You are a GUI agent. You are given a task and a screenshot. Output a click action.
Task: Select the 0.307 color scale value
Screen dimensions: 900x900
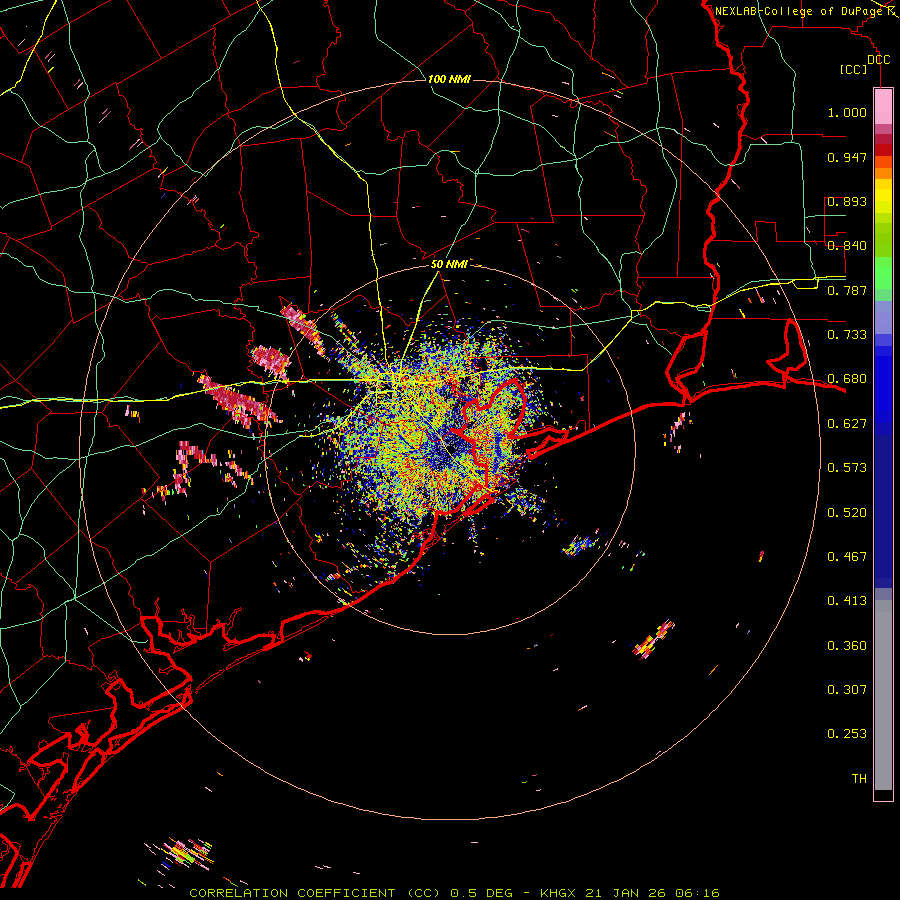[847, 690]
